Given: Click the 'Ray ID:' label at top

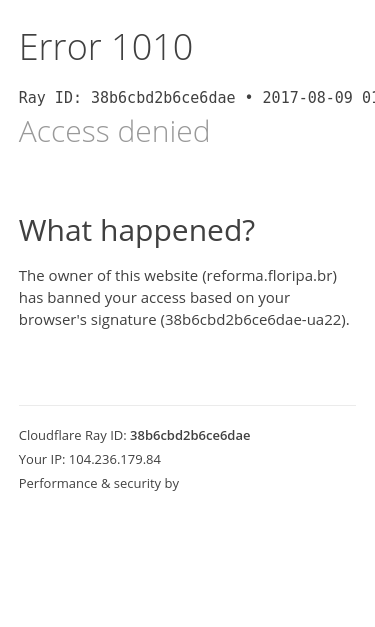Looking at the screenshot, I should coord(50,98).
